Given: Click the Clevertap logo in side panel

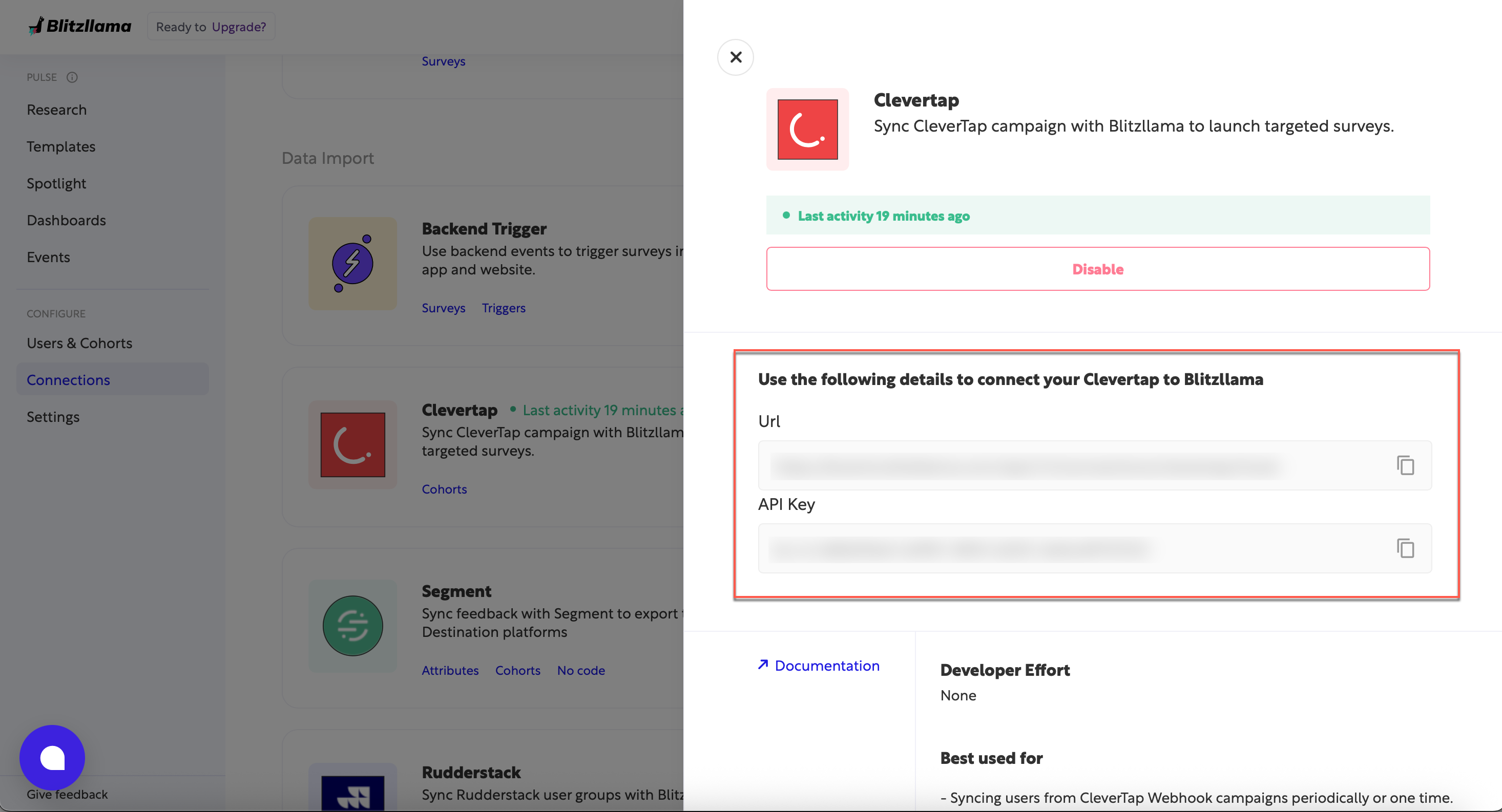Looking at the screenshot, I should point(807,130).
